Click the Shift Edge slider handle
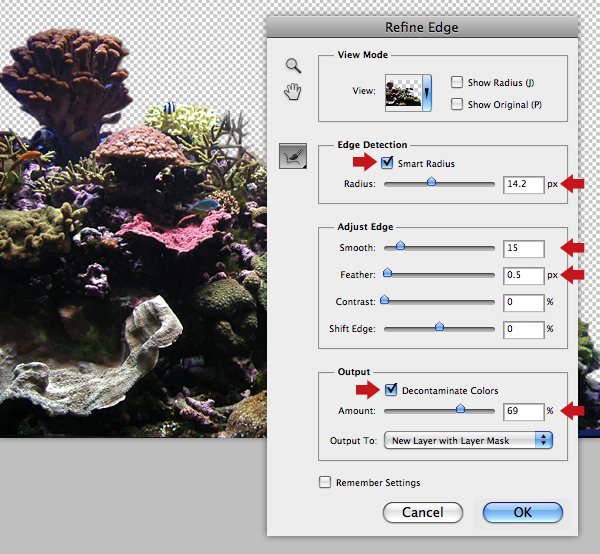Viewport: 600px width, 554px height. pyautogui.click(x=440, y=326)
